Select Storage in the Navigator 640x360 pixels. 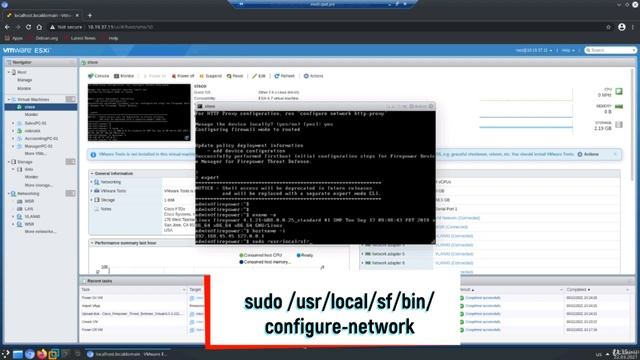pyautogui.click(x=24, y=162)
